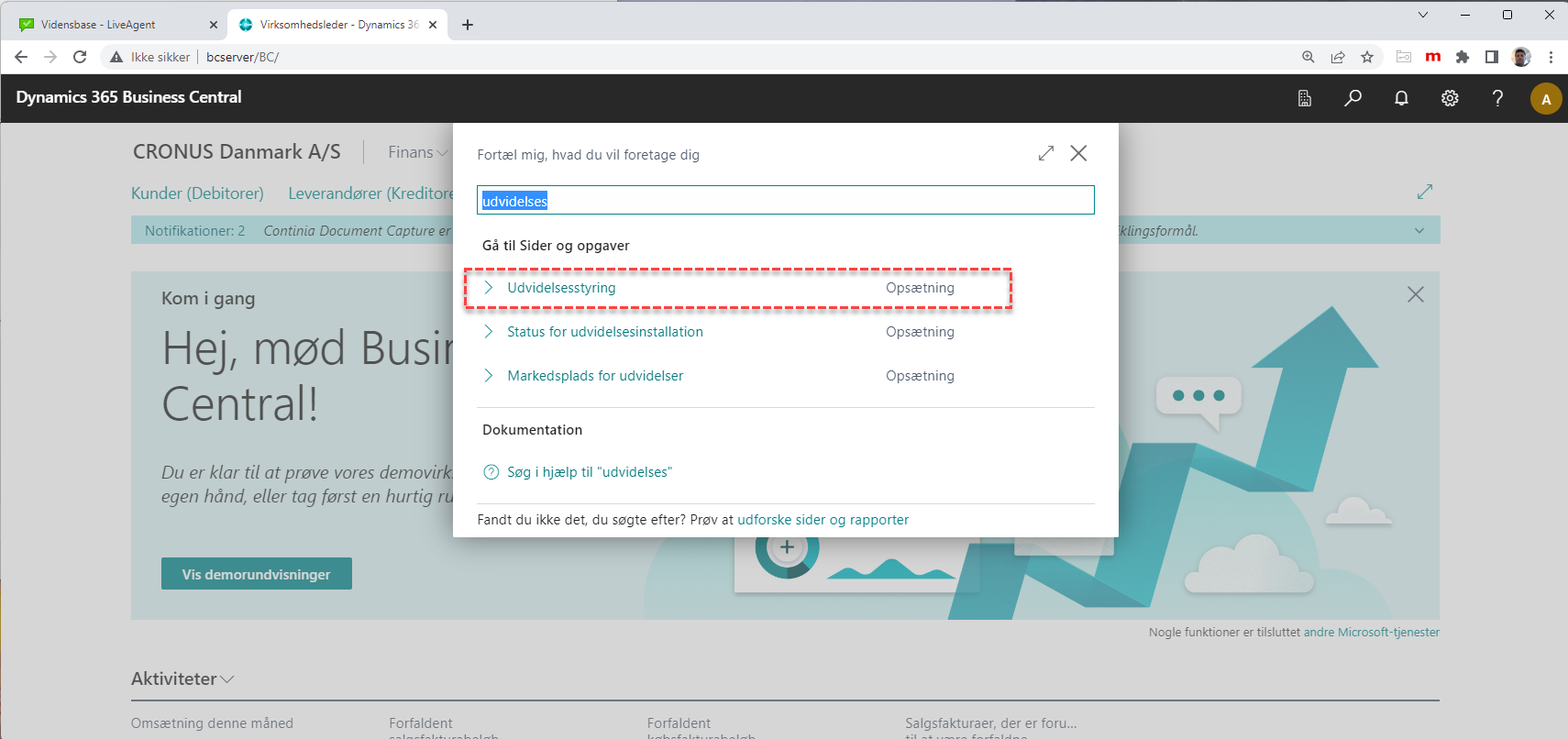Open the notifications bell icon

pyautogui.click(x=1401, y=98)
